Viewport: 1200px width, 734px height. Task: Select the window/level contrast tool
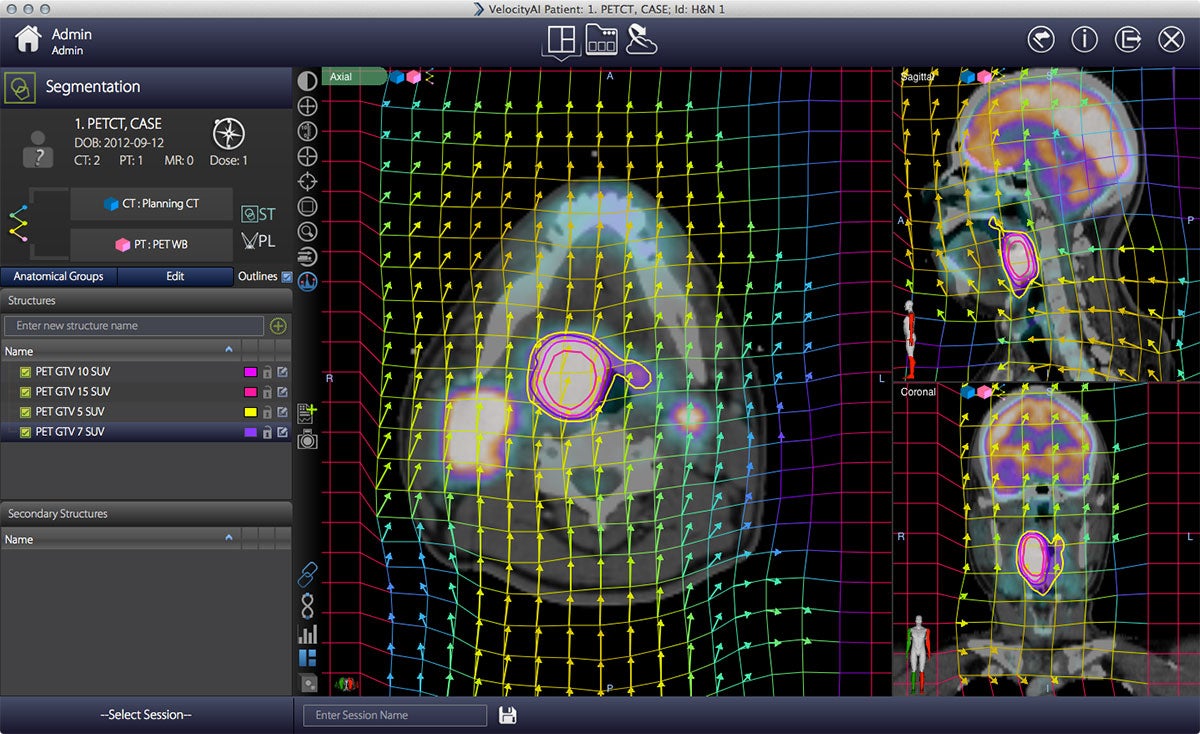308,82
